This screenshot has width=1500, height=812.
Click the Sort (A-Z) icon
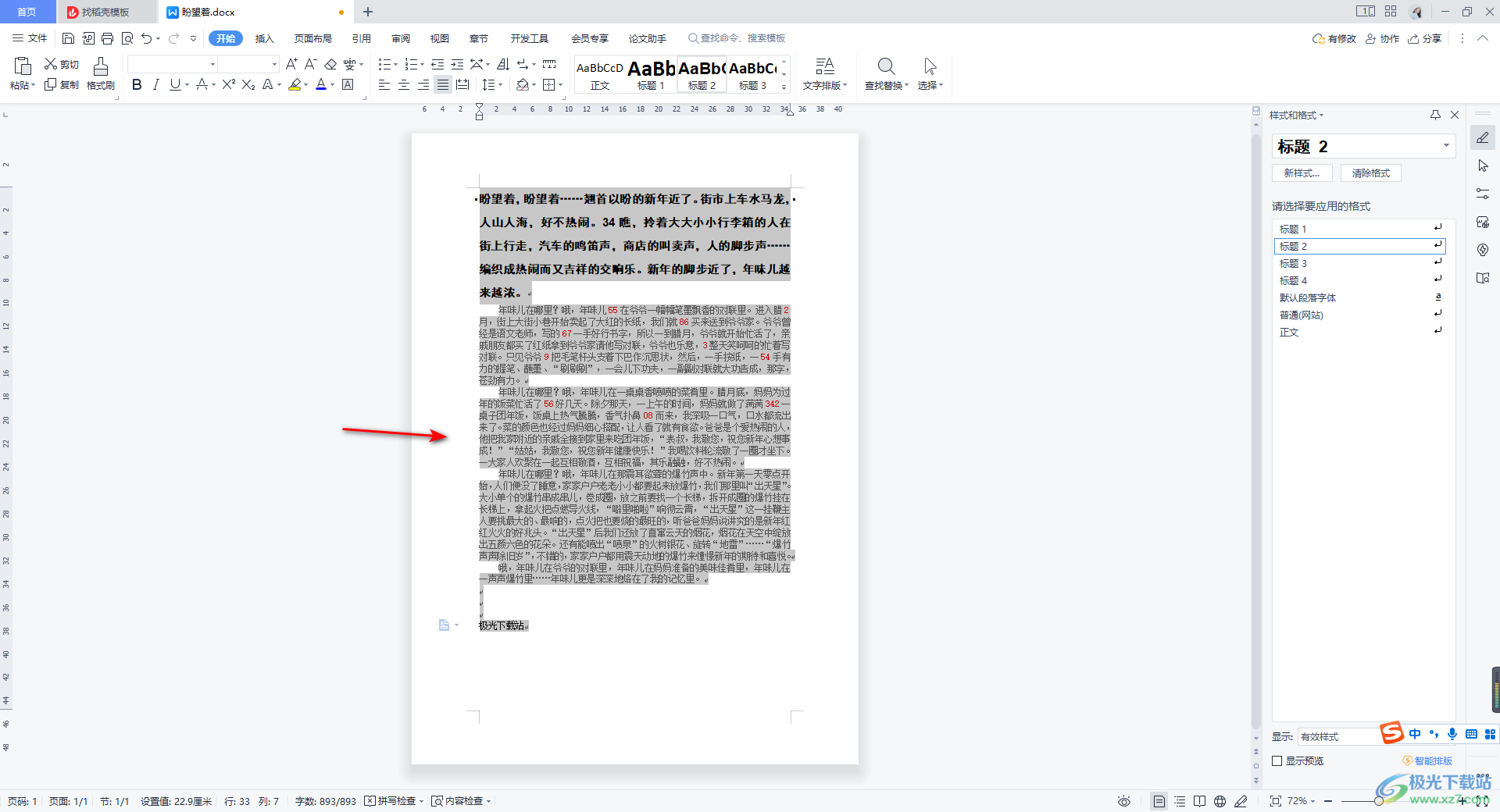[x=503, y=64]
